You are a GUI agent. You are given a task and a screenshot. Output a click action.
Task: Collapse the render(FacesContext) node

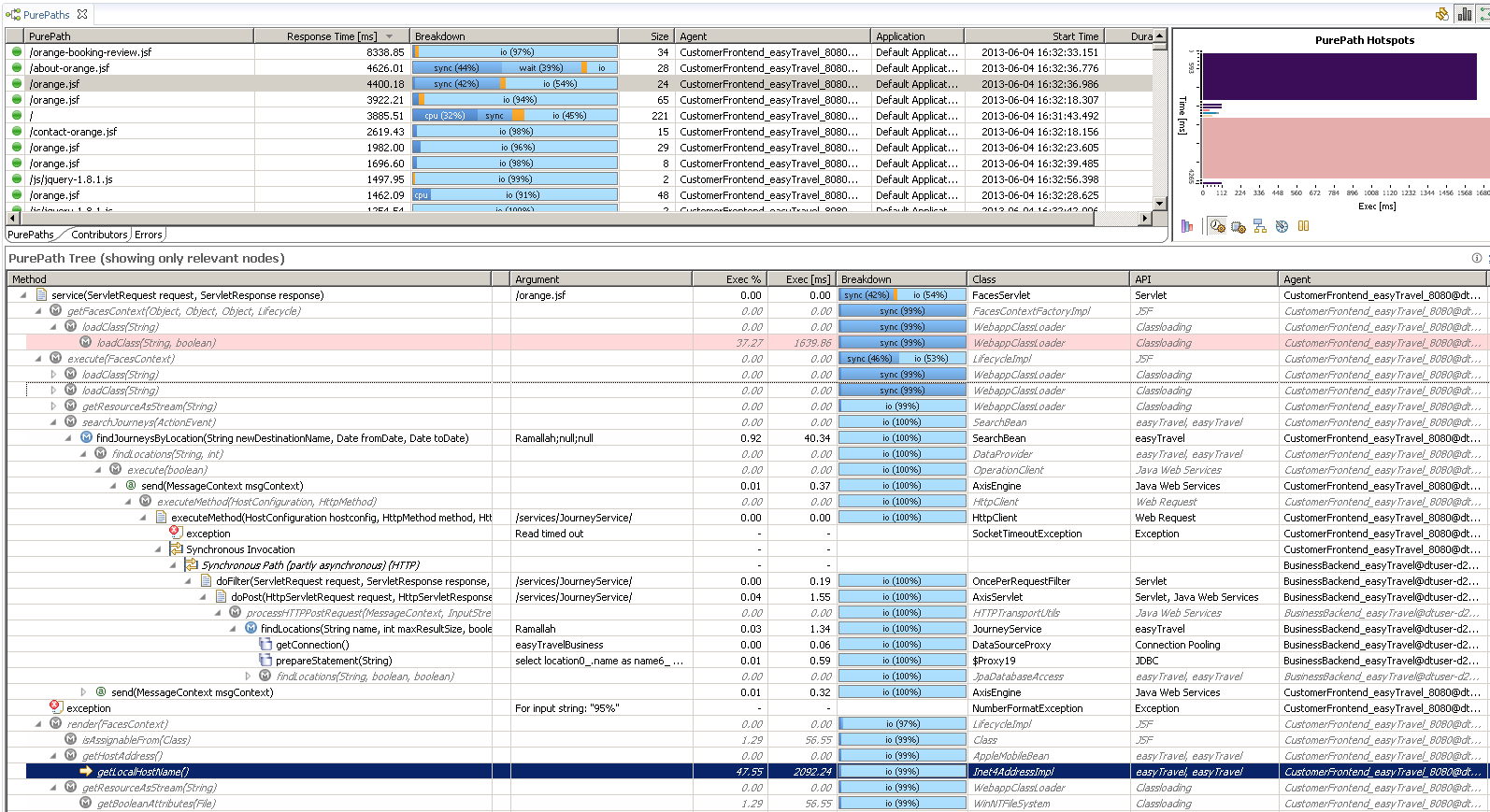(38, 724)
